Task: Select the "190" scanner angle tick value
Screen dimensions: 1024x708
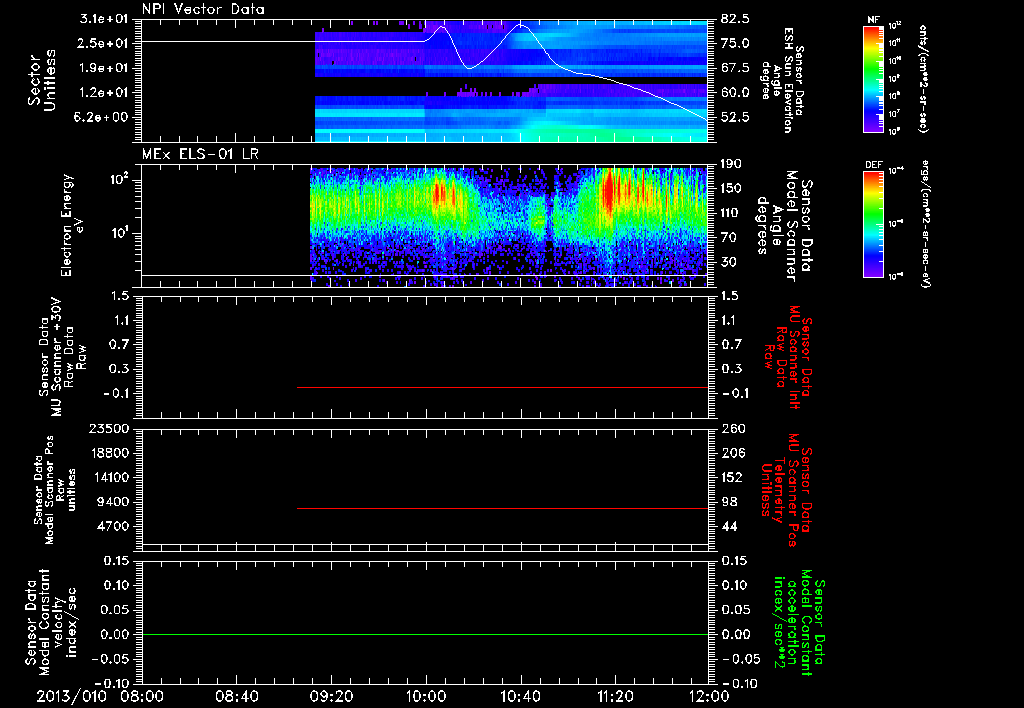Action: pyautogui.click(x=731, y=164)
